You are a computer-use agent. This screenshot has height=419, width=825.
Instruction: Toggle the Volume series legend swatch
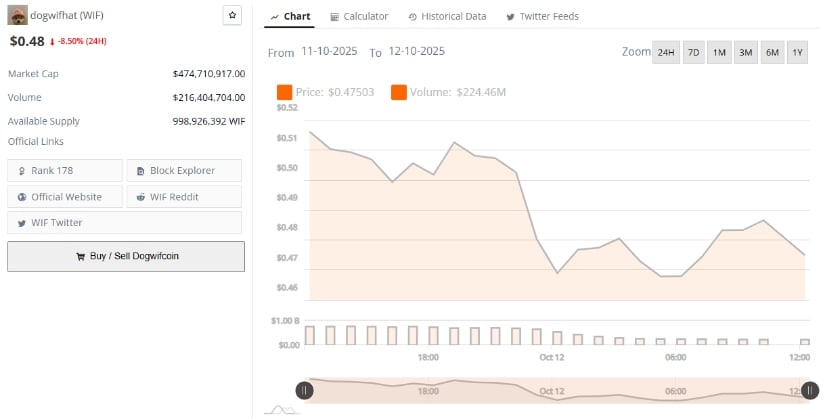398,92
